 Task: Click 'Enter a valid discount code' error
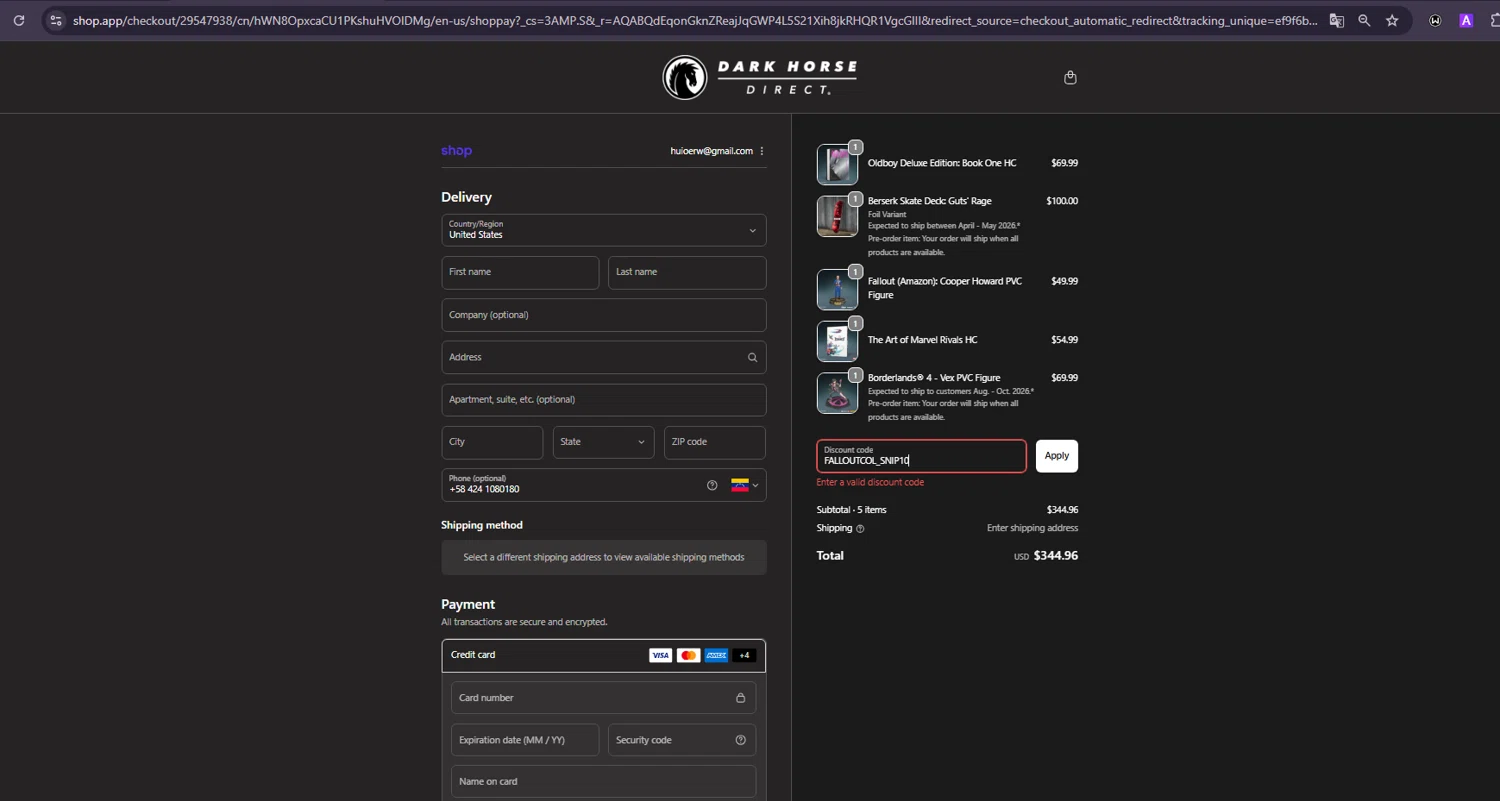870,482
